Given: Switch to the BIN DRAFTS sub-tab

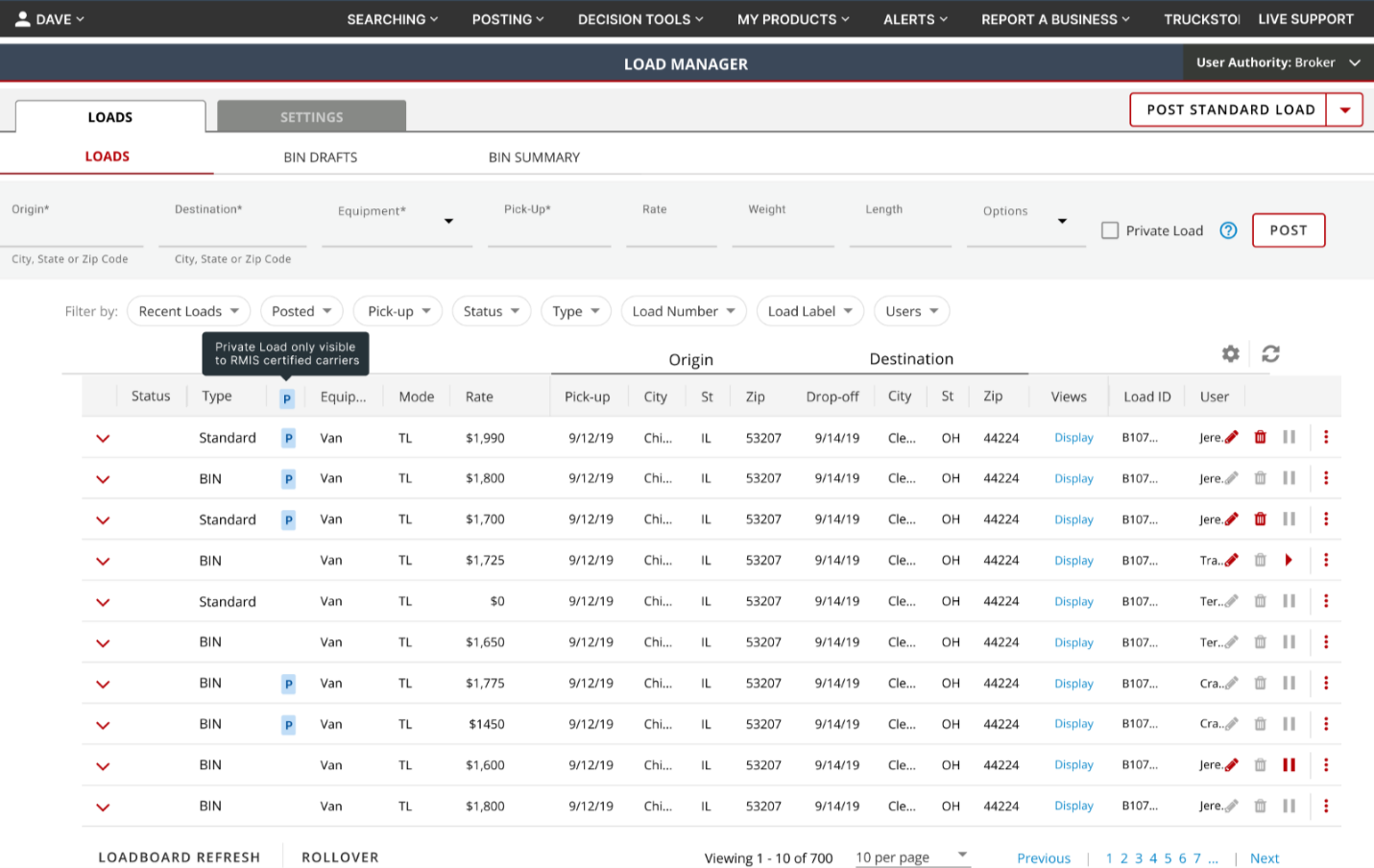Looking at the screenshot, I should click(321, 157).
